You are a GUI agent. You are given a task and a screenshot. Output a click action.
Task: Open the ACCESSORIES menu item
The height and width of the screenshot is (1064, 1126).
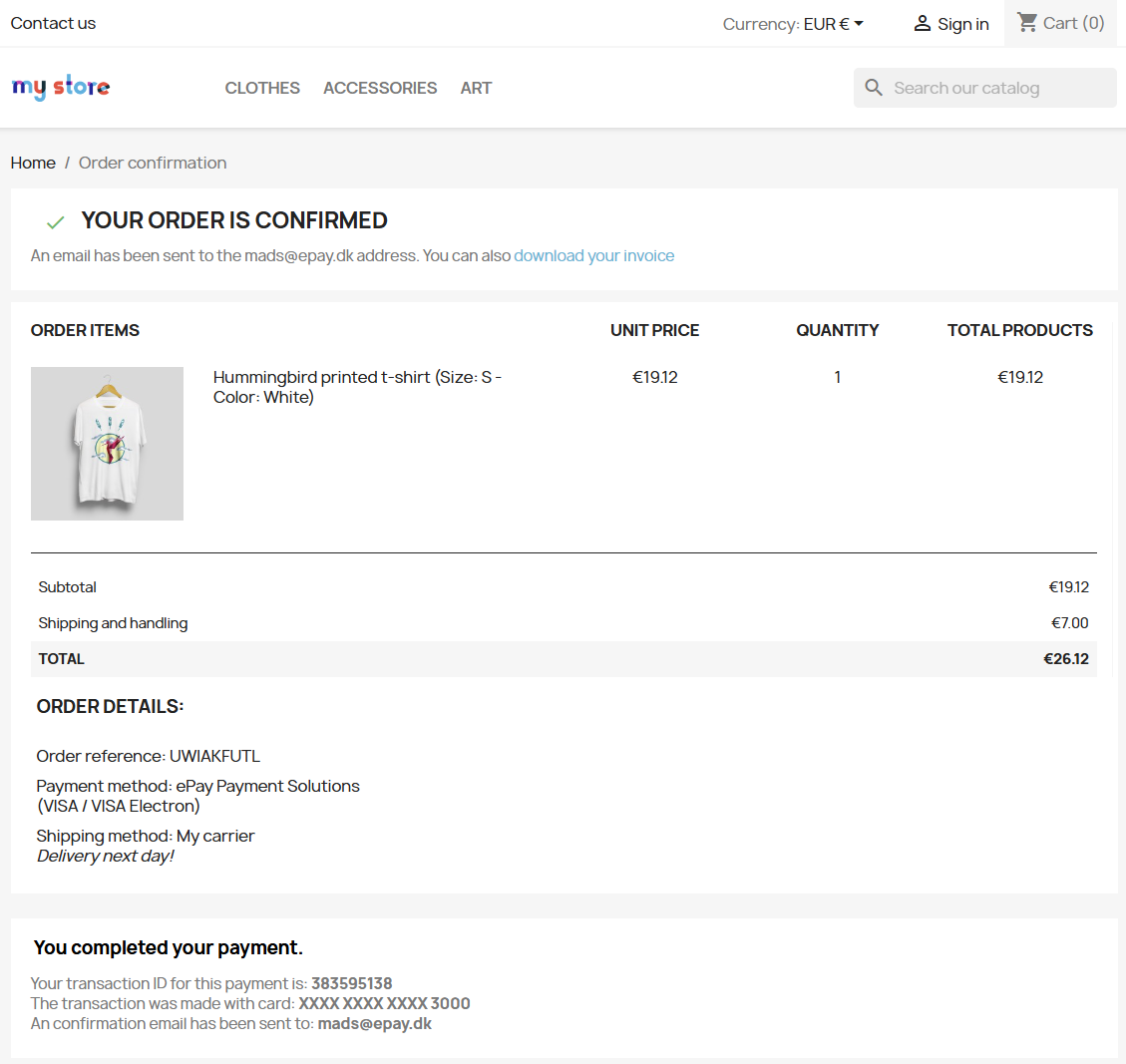[380, 88]
